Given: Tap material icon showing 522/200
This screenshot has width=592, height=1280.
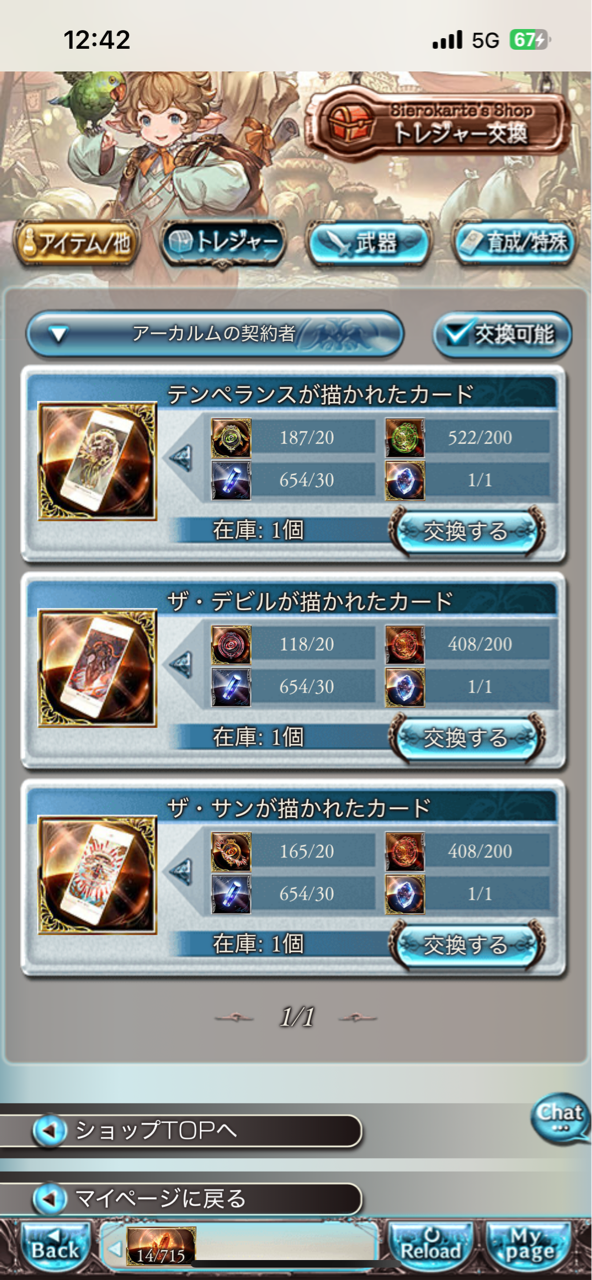Looking at the screenshot, I should pyautogui.click(x=404, y=438).
